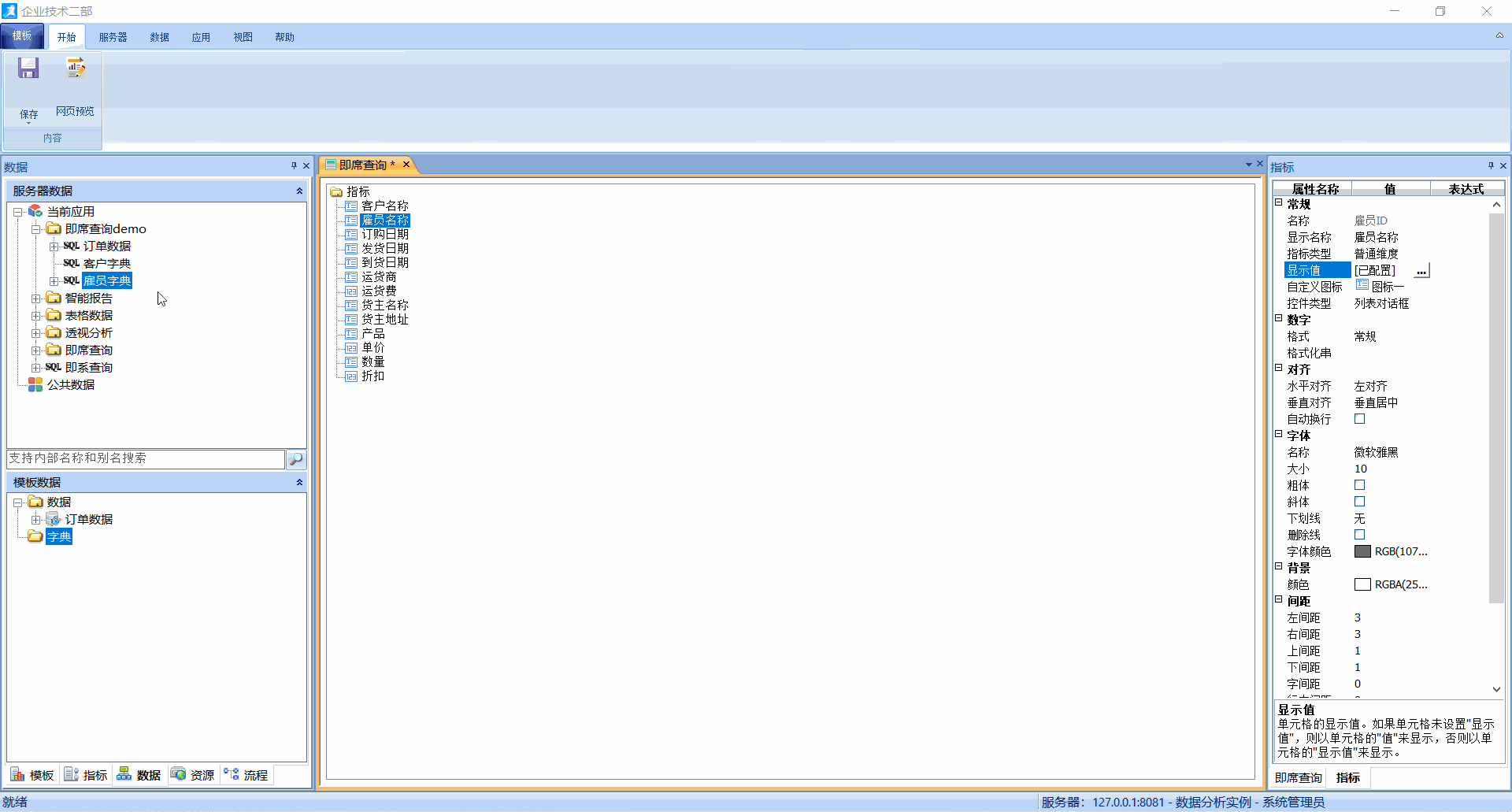The width and height of the screenshot is (1512, 812).
Task: Select the 运货商 indicator item
Action: (379, 276)
